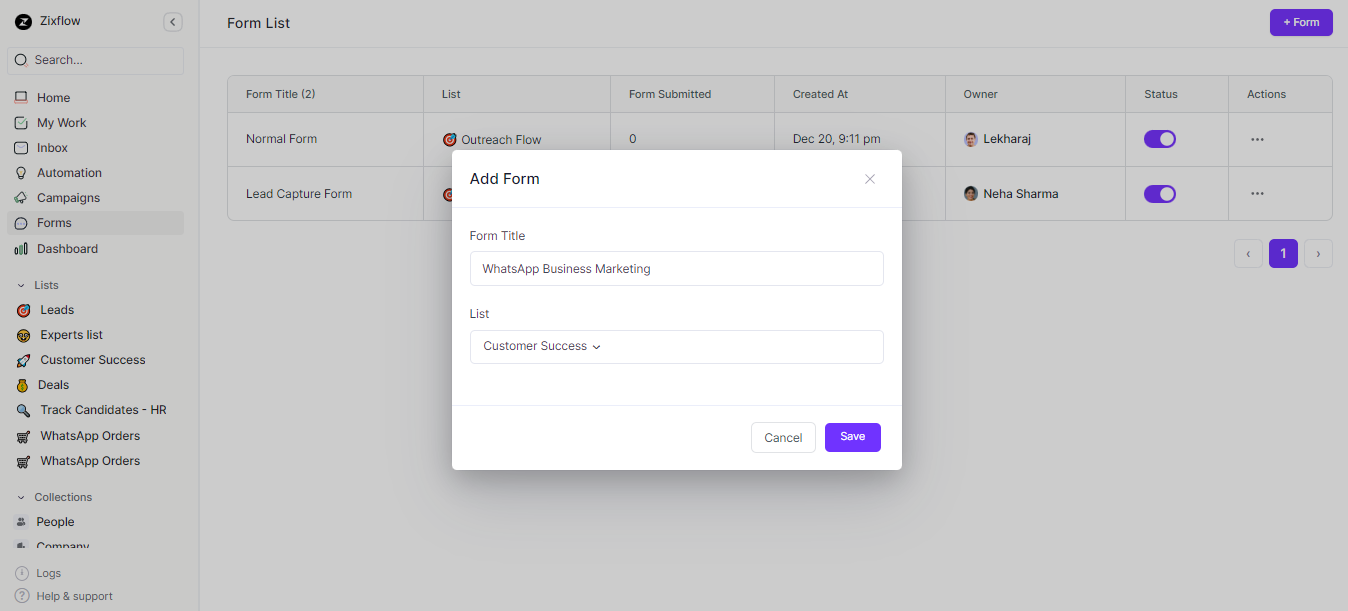Click the Save button in Add Form dialog
The image size is (1348, 611).
click(852, 437)
